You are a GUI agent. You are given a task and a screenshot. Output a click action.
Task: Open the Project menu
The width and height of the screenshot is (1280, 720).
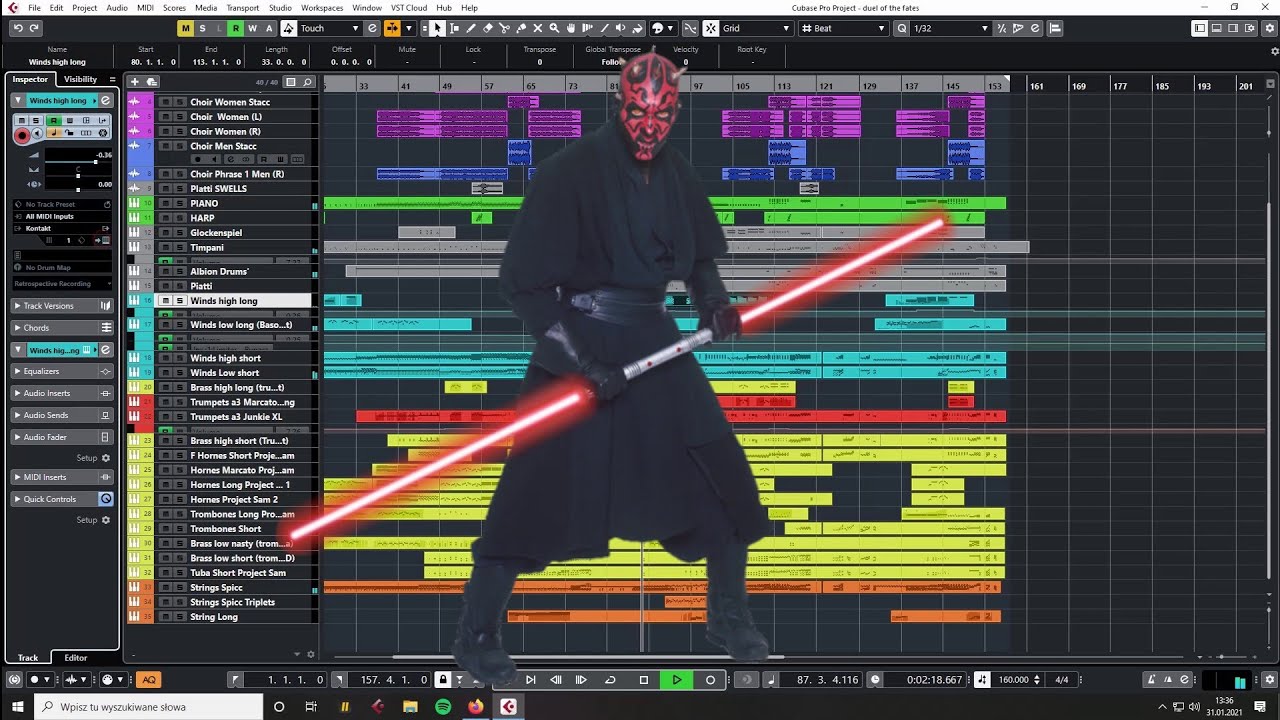click(x=85, y=7)
